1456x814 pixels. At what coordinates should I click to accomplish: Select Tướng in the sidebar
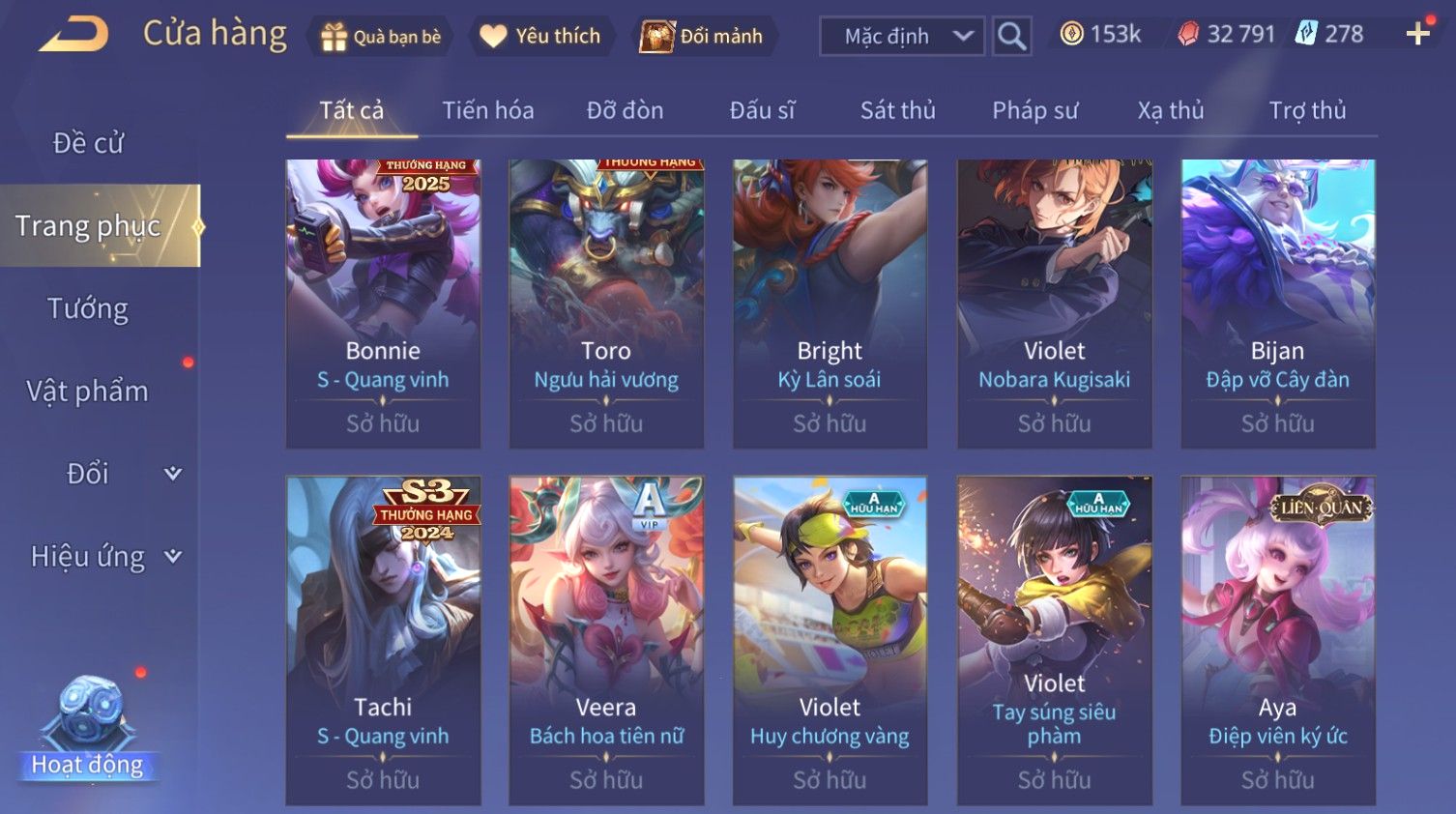(88, 309)
